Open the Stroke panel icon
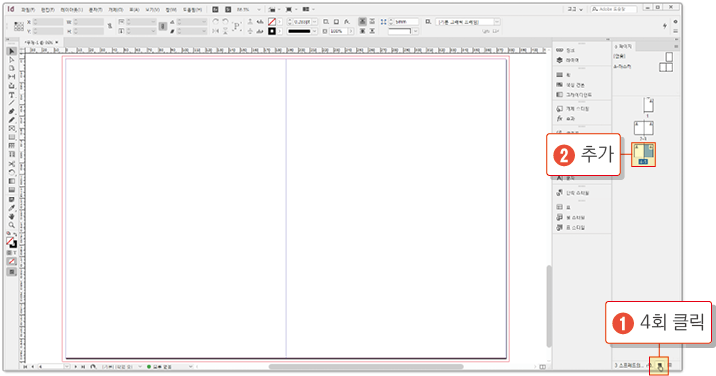 coord(559,75)
